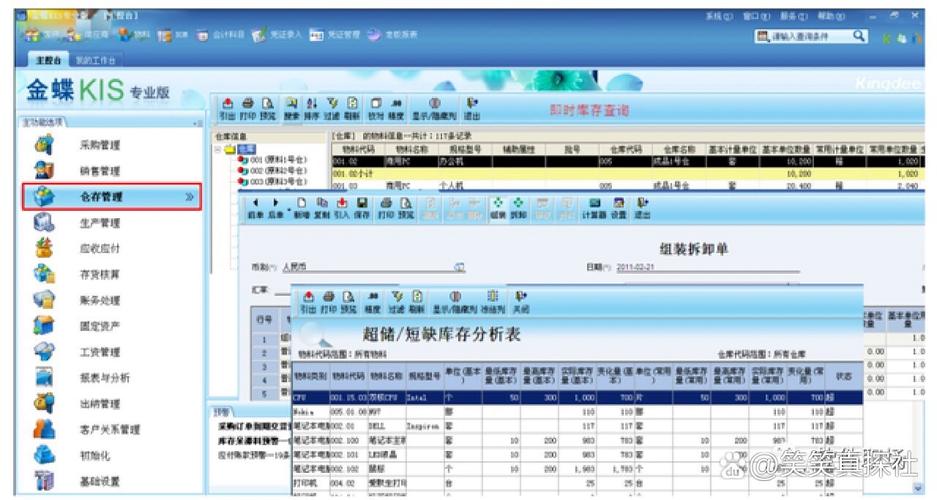This screenshot has width=937, height=500.
Task: Open 窗口 menu
Action: tap(756, 16)
